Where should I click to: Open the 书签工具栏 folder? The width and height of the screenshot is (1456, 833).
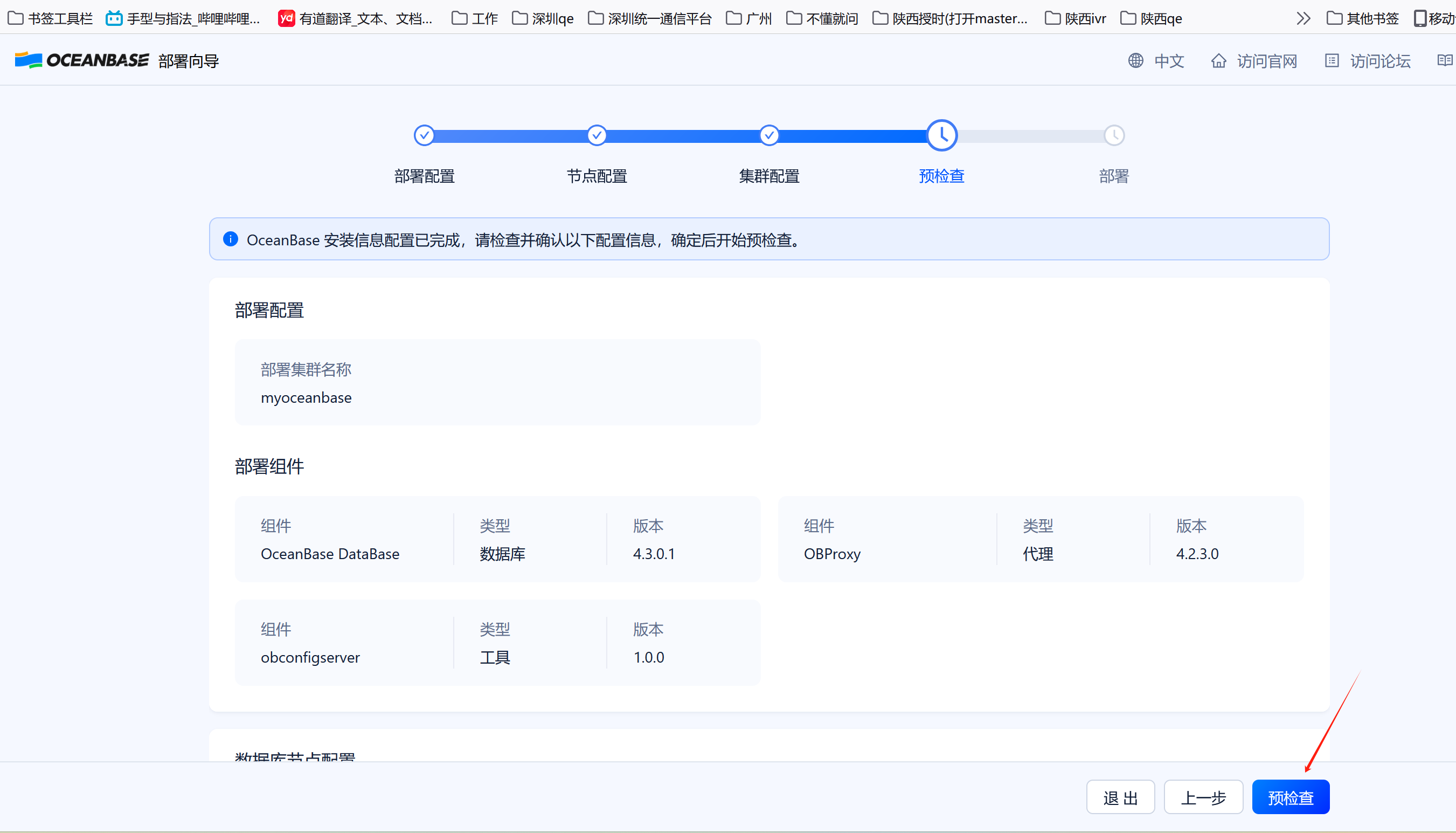(50, 18)
